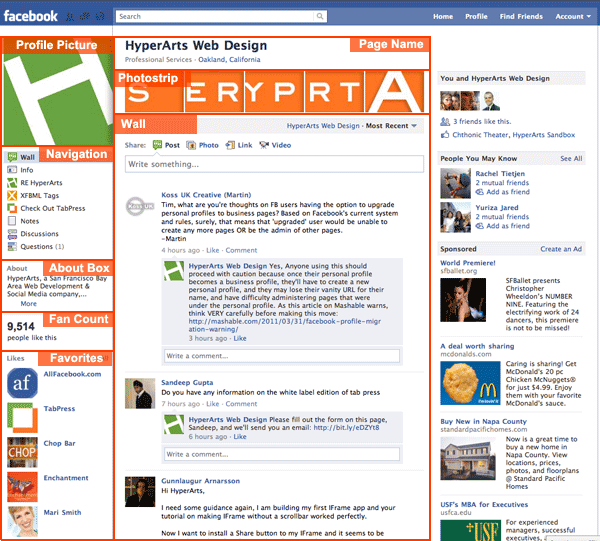Screen dimensions: 600x541
Task: Open AllFacebook.com in Likes
Action: pyautogui.click(x=72, y=374)
